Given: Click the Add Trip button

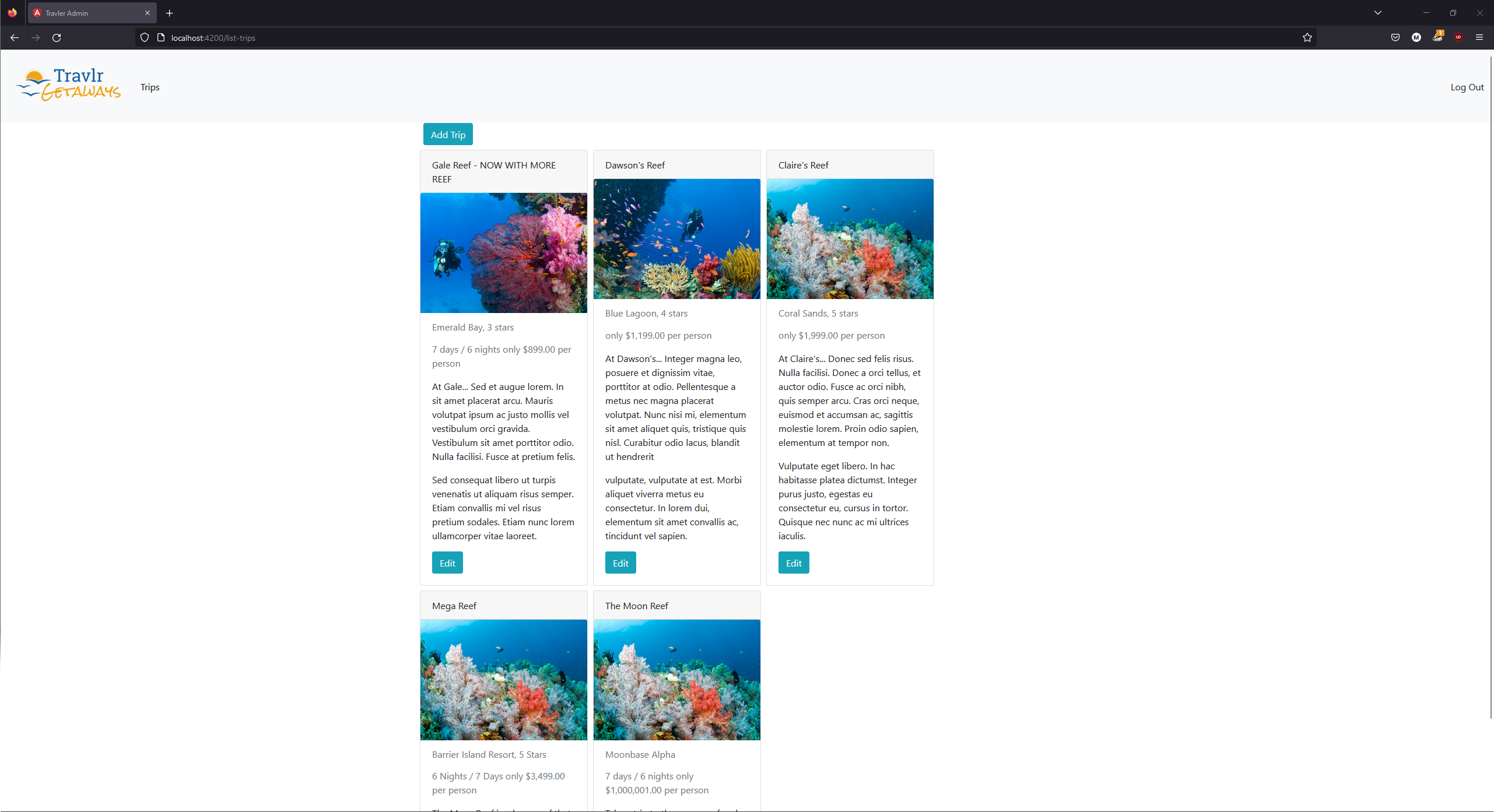Looking at the screenshot, I should tap(448, 135).
